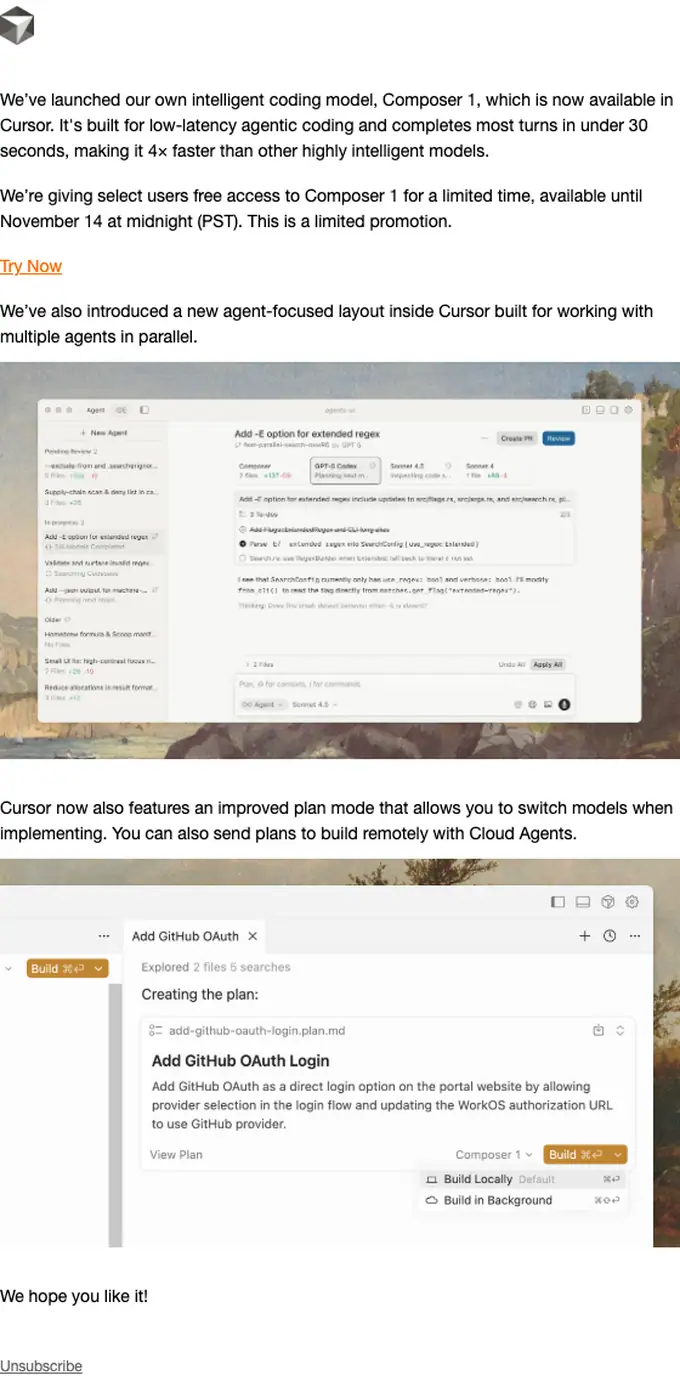The image size is (680, 1381).
Task: Open 'Reduce allocations in result format' sidebar item
Action: [102, 692]
